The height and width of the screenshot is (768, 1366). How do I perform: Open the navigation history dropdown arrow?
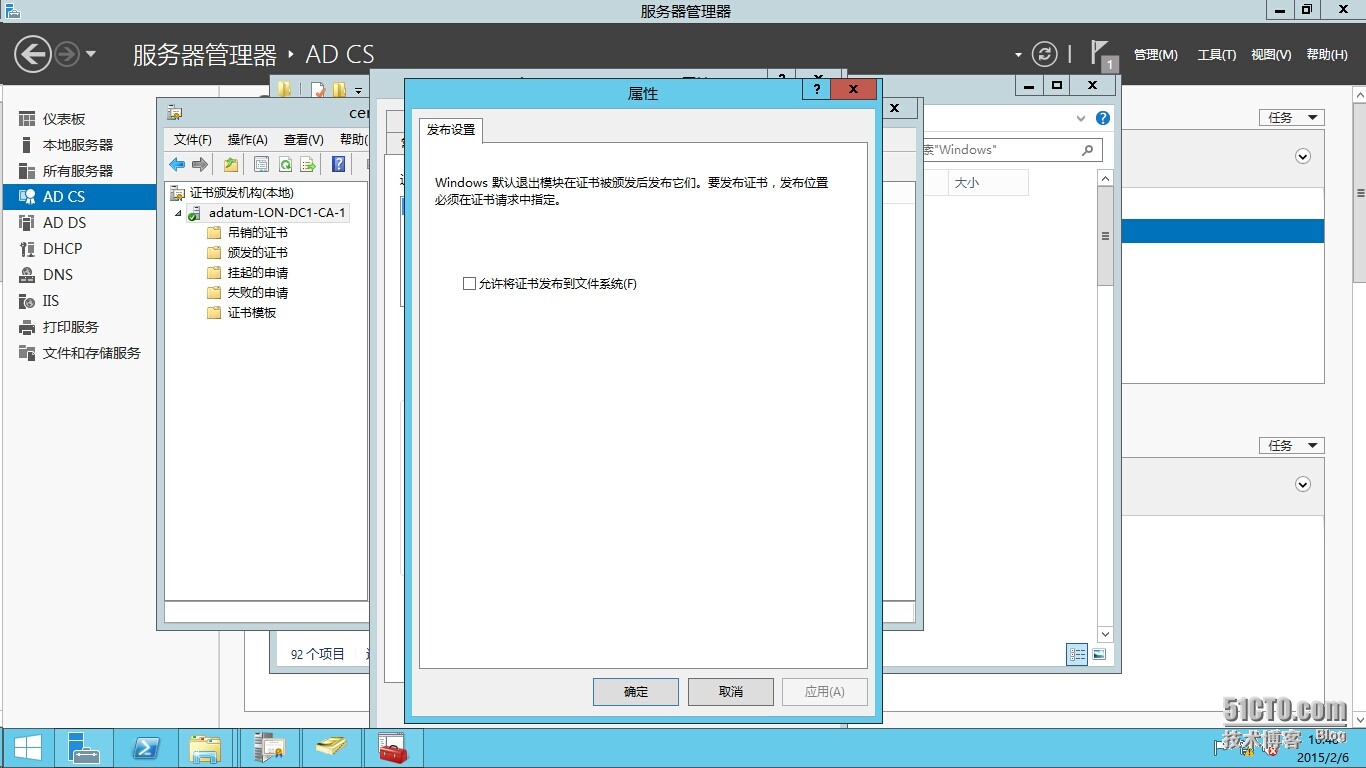[91, 54]
